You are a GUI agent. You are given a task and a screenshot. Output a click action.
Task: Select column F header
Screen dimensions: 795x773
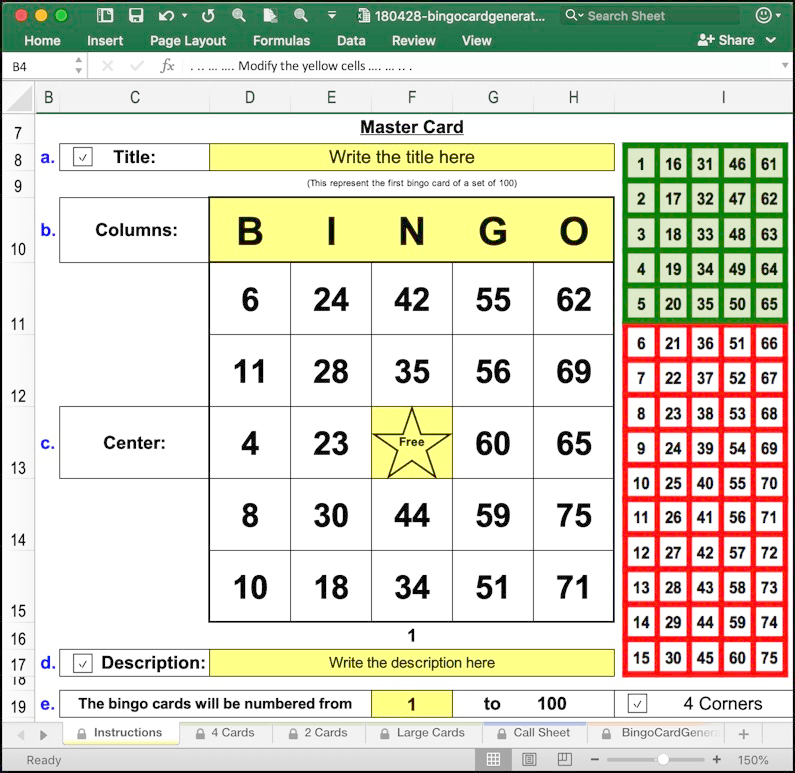[x=412, y=97]
